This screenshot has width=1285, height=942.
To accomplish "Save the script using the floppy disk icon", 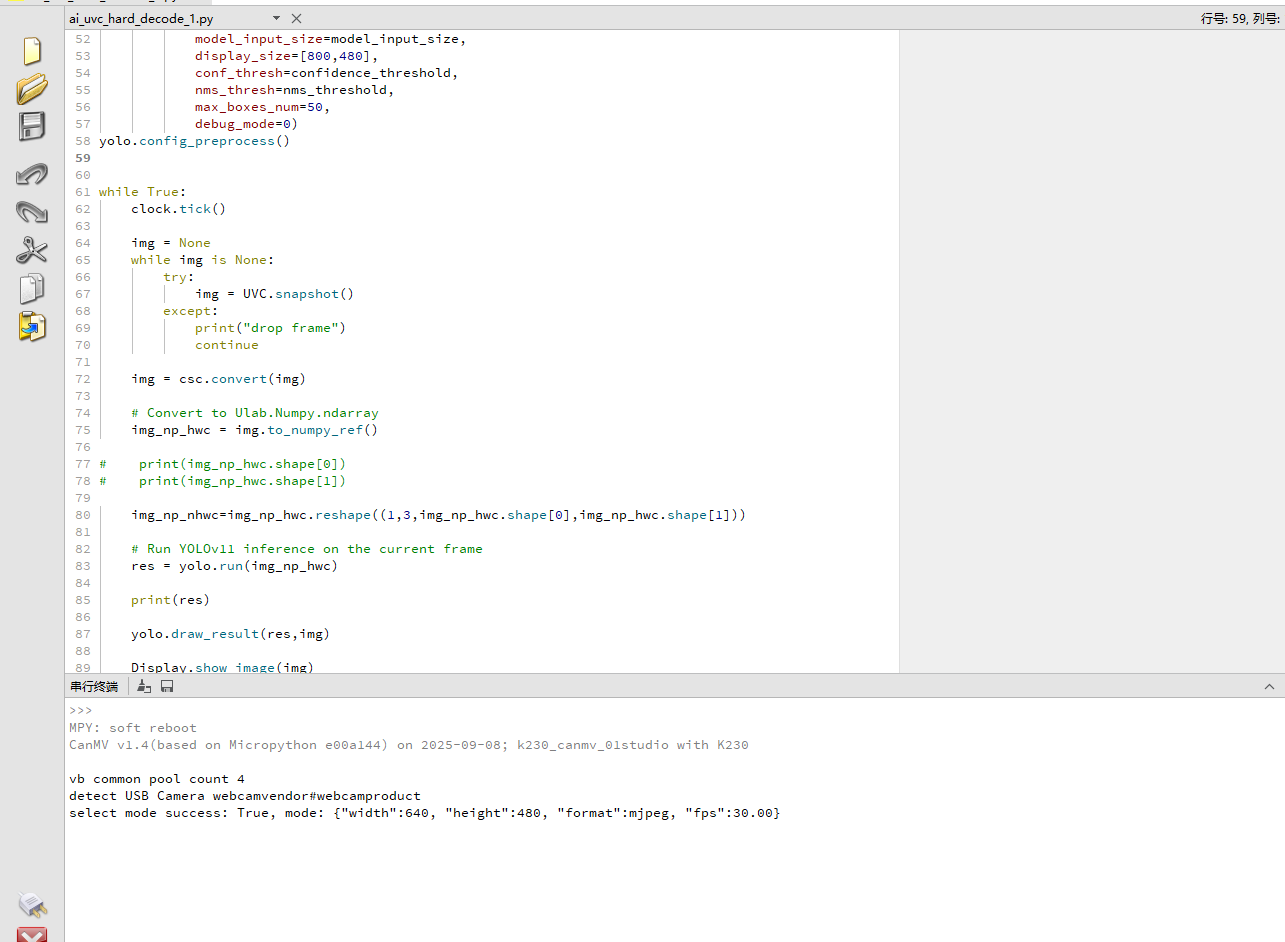I will point(32,127).
